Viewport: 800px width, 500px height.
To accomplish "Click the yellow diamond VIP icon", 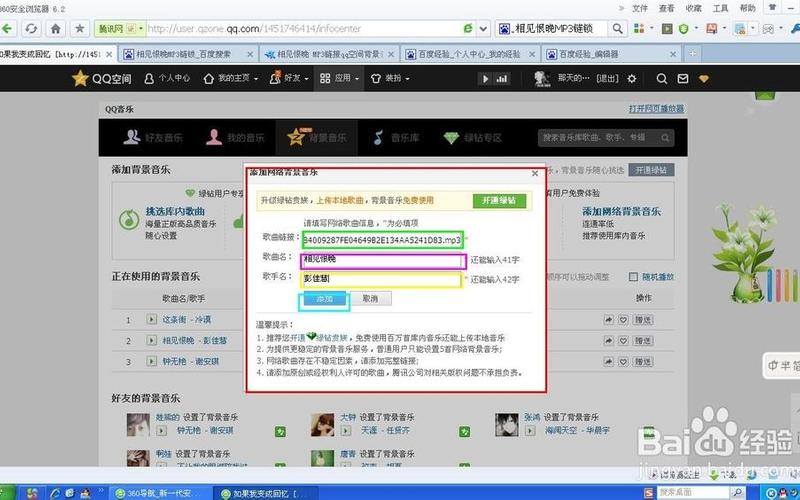I will (x=704, y=79).
